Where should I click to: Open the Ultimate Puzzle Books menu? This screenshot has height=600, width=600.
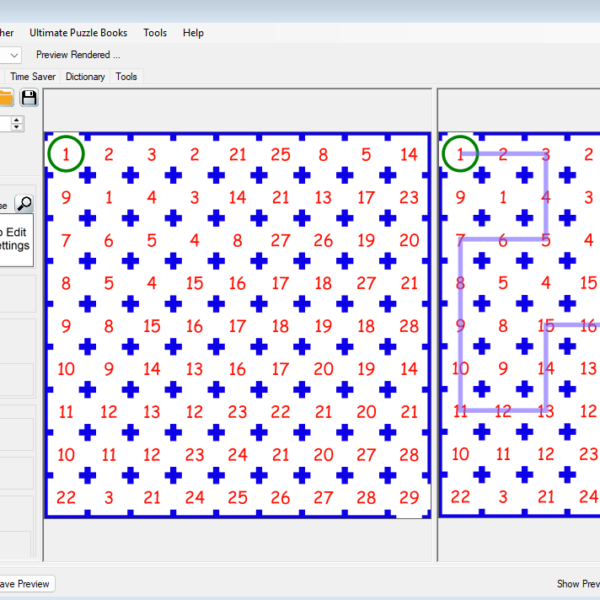[78, 33]
